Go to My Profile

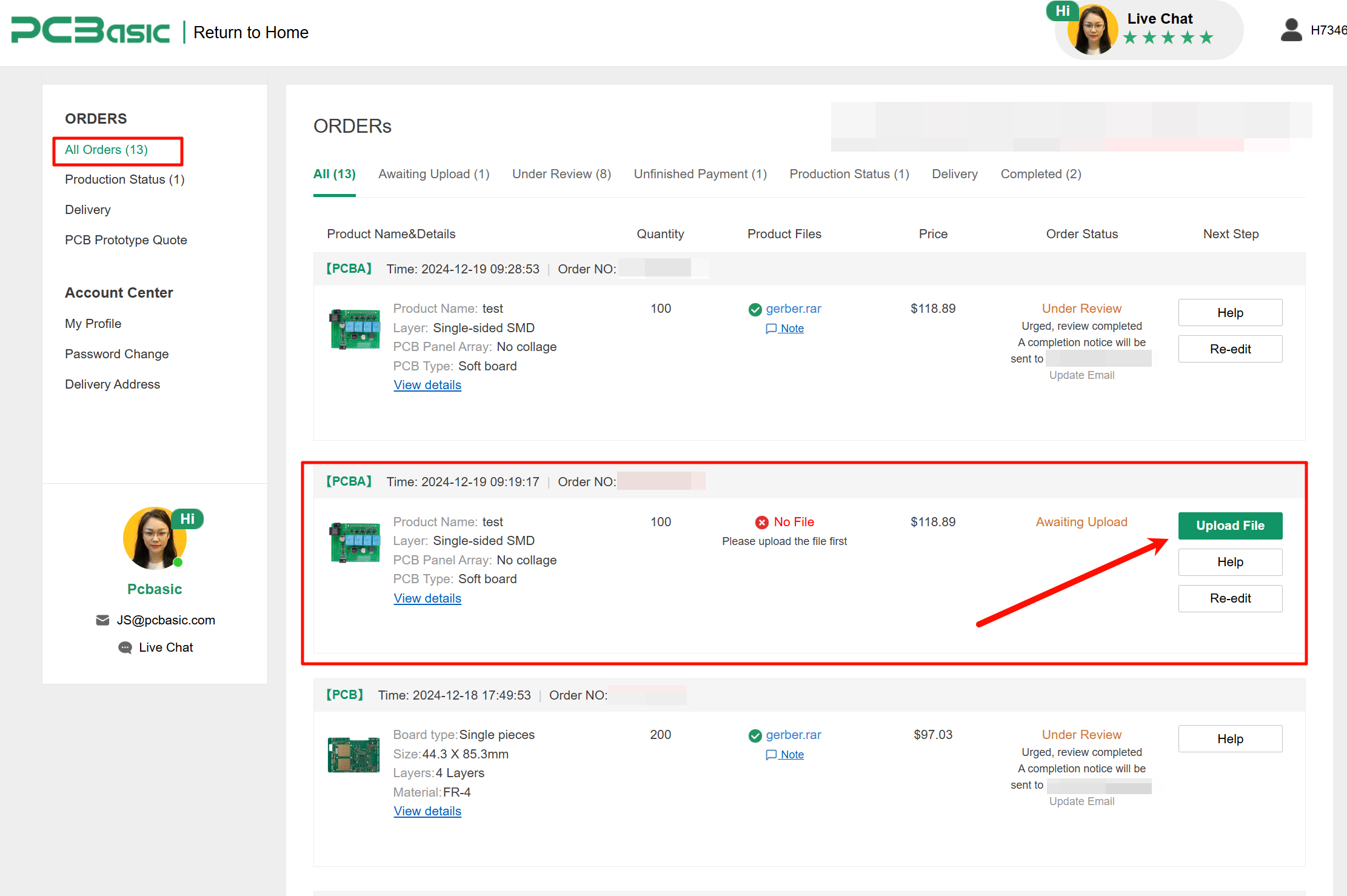point(93,324)
